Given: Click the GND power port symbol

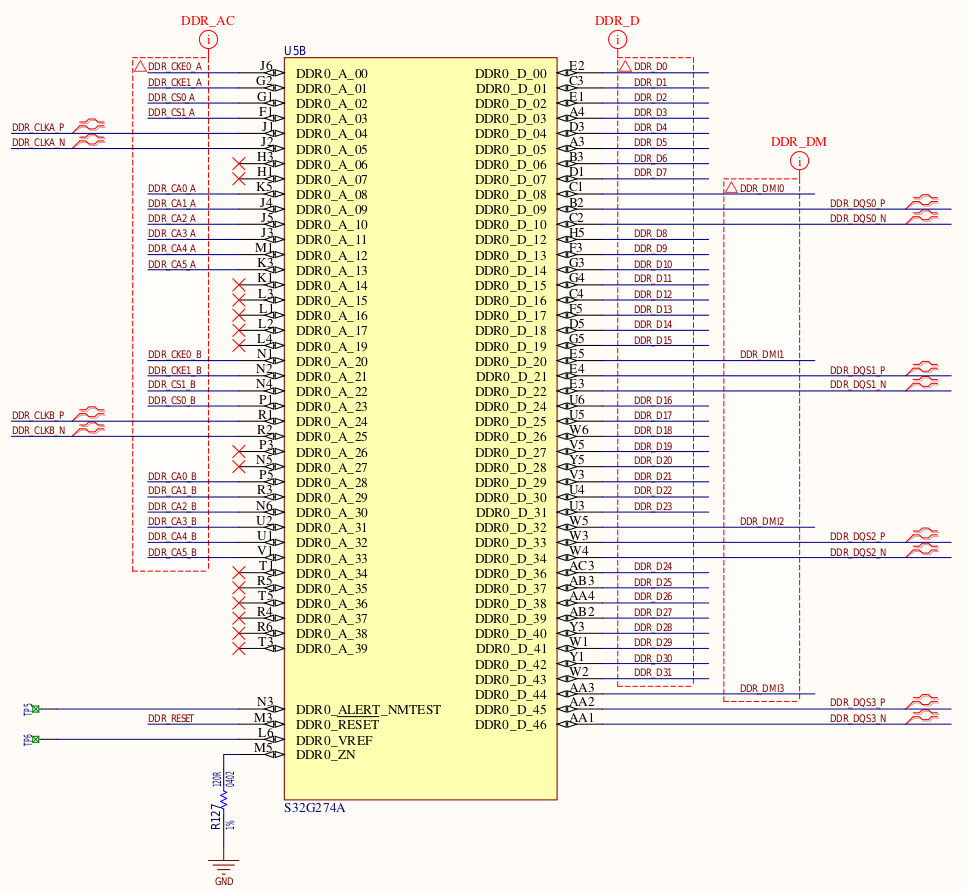Looking at the screenshot, I should click(x=223, y=869).
